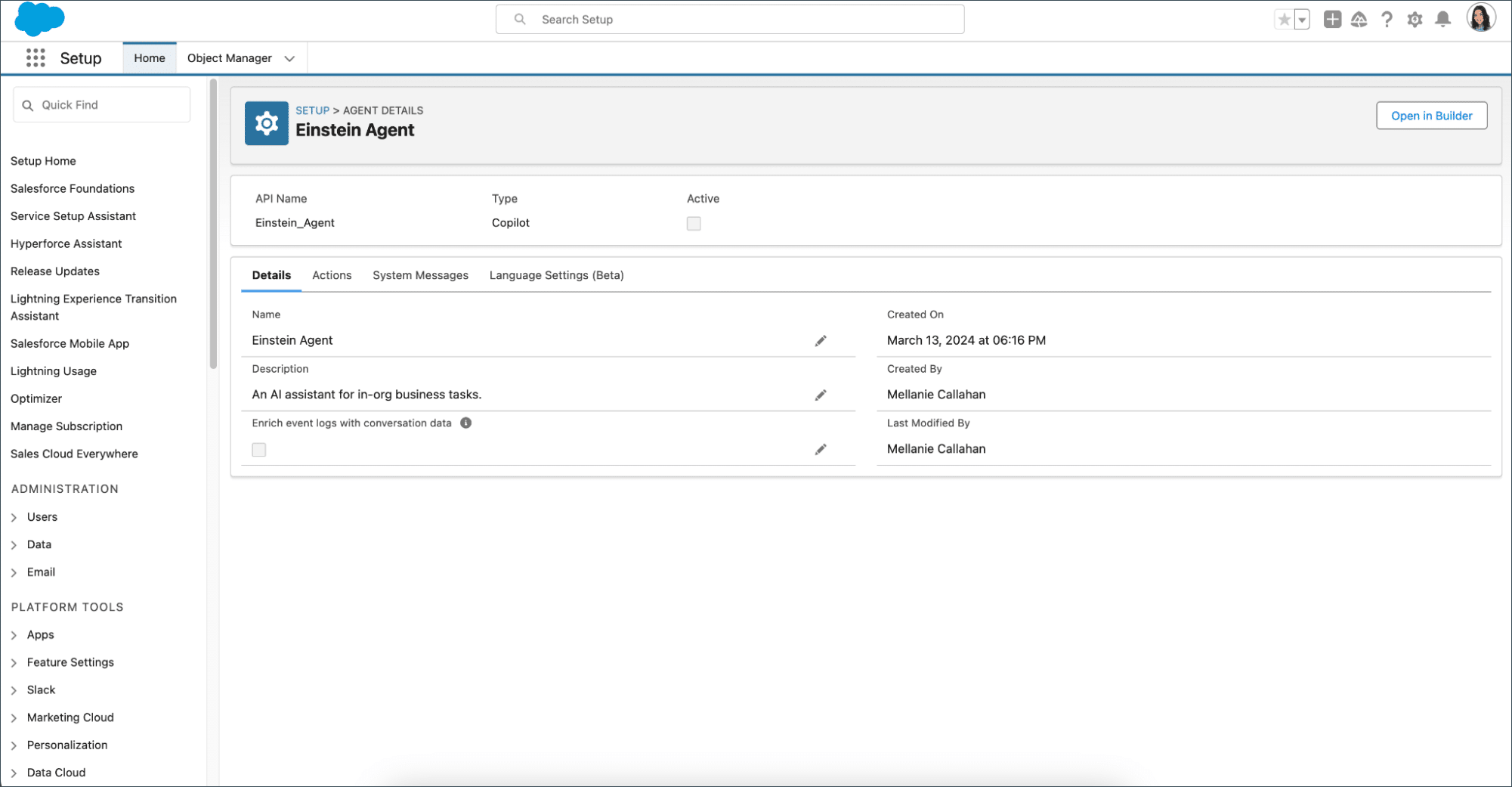Open Optimizer link
The image size is (1512, 787).
pos(36,398)
